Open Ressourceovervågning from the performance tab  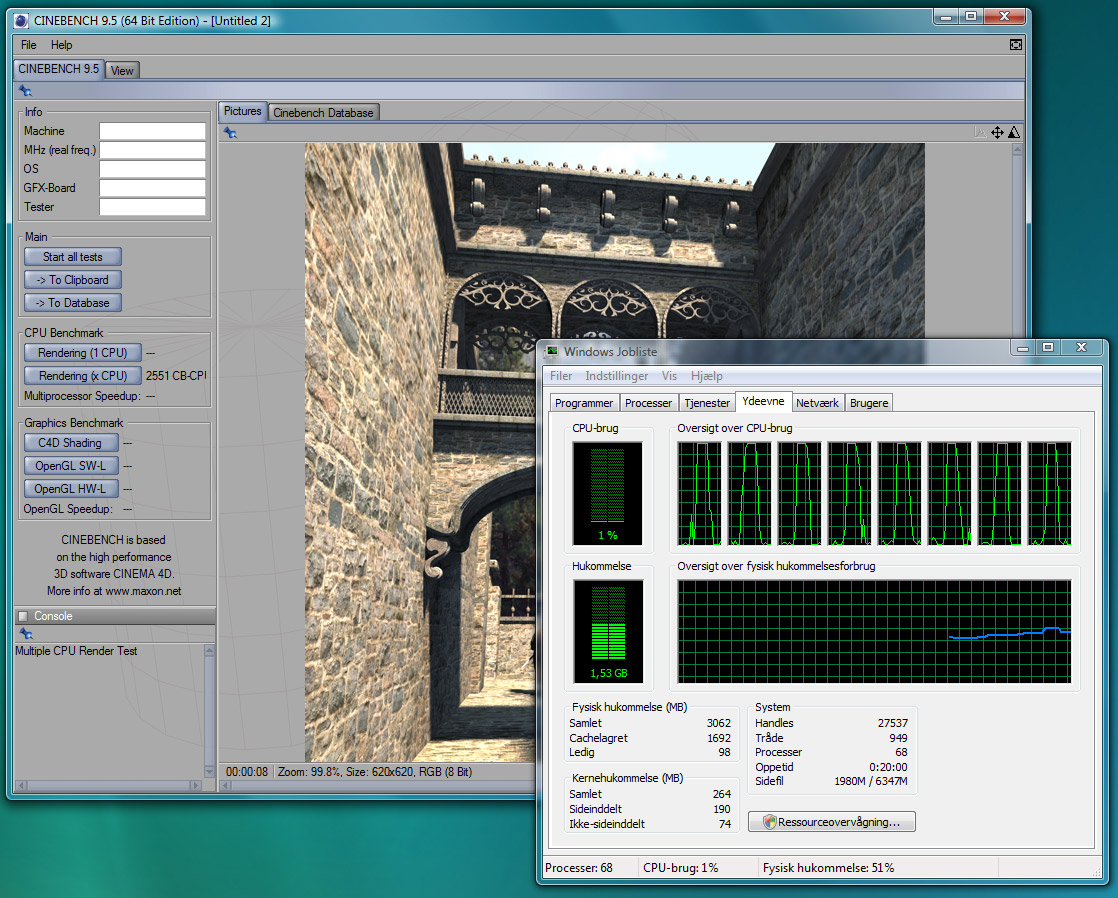(x=831, y=822)
